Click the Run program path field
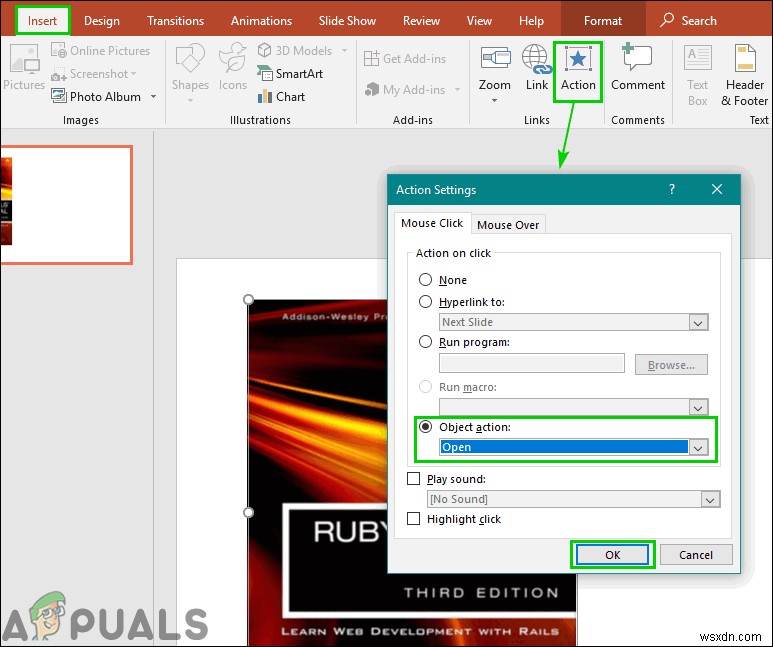The height and width of the screenshot is (647, 773). [x=531, y=363]
